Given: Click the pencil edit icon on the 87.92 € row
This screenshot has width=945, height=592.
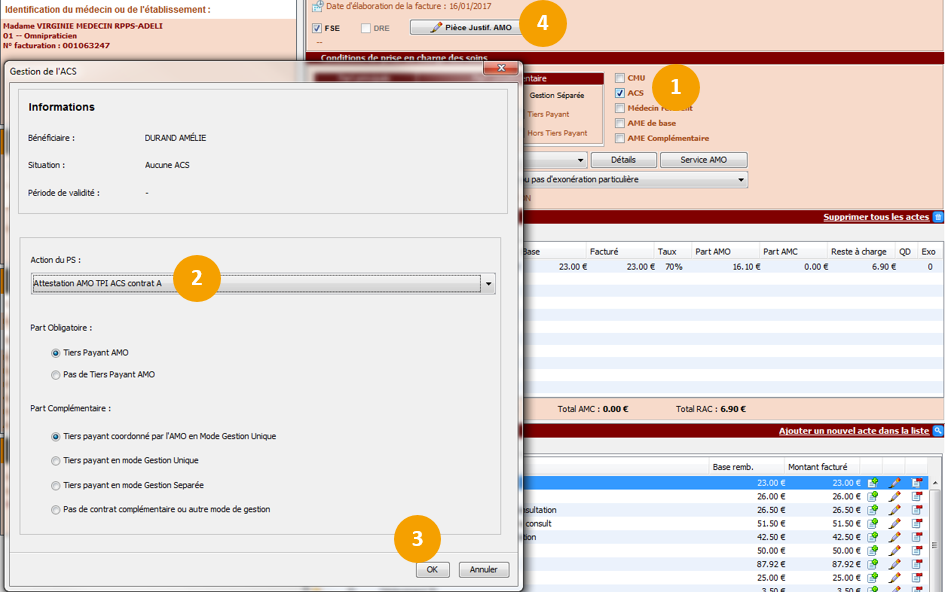Looking at the screenshot, I should tap(895, 564).
